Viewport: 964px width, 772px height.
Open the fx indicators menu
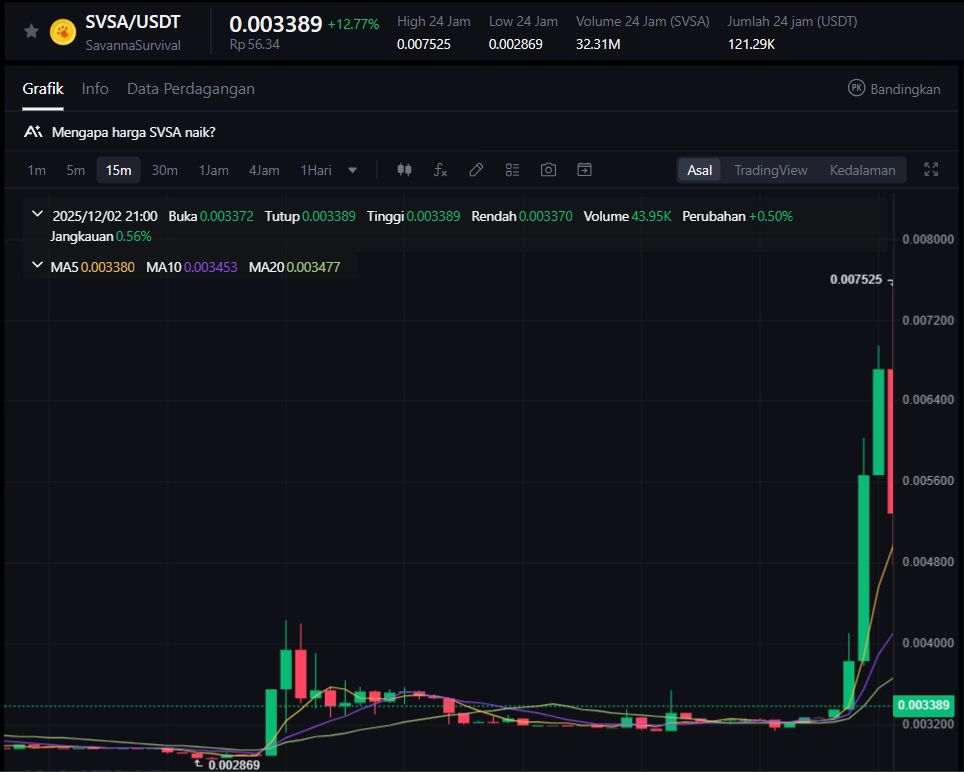[x=440, y=170]
